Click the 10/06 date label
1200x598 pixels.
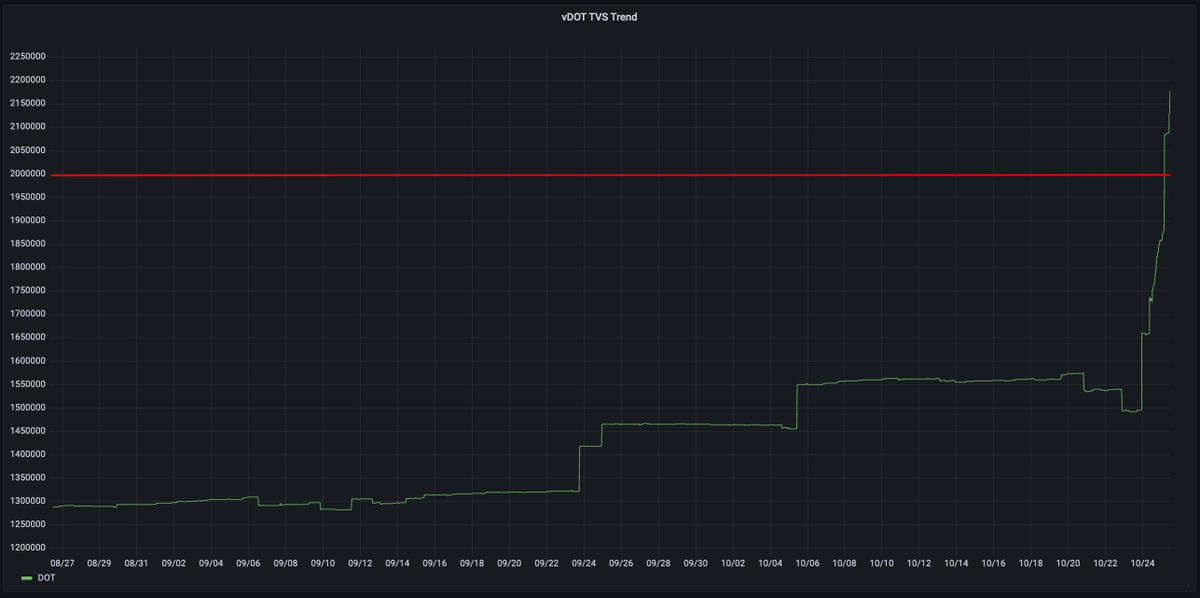(x=808, y=563)
